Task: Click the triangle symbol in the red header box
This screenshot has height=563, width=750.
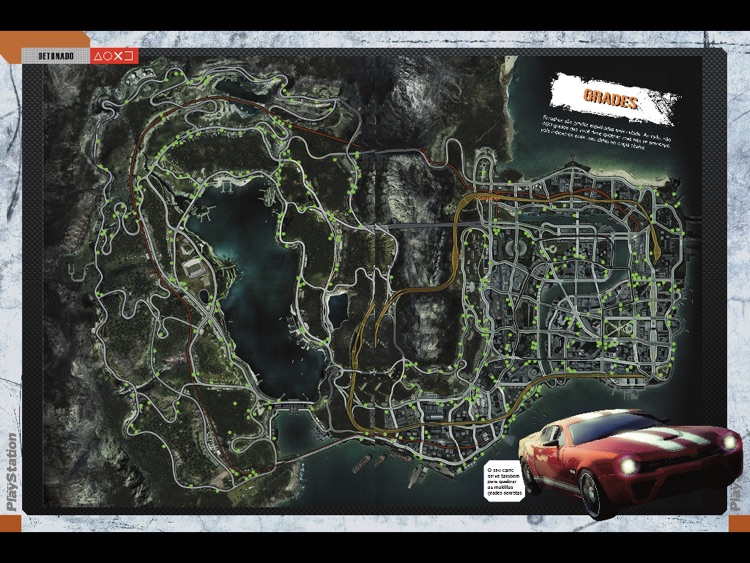Action: pos(98,56)
